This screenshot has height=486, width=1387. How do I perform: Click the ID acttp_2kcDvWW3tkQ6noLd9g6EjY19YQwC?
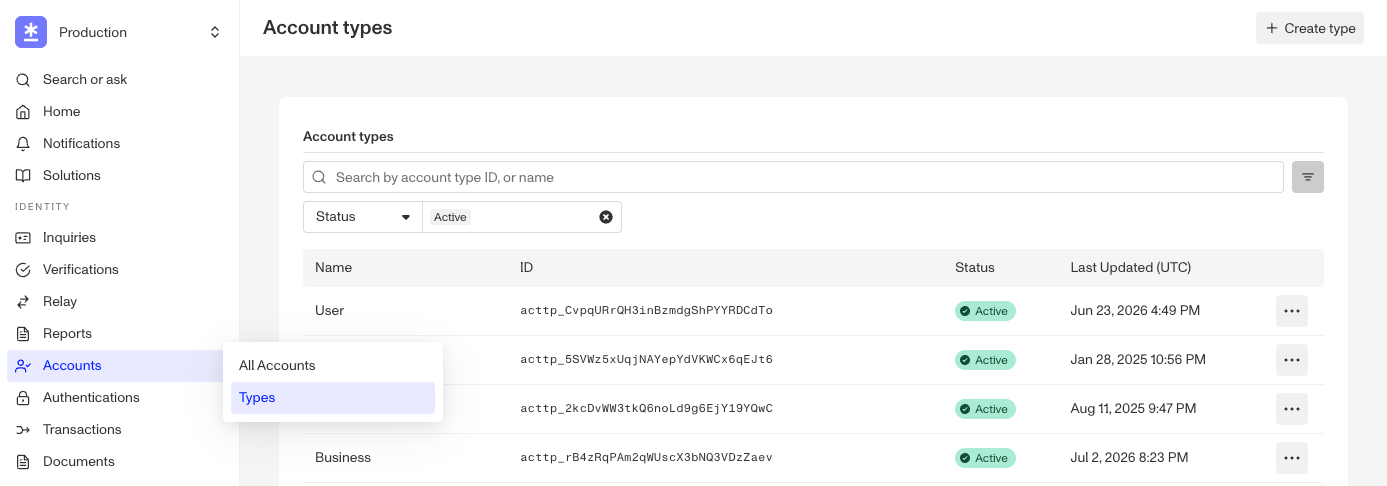(x=646, y=409)
